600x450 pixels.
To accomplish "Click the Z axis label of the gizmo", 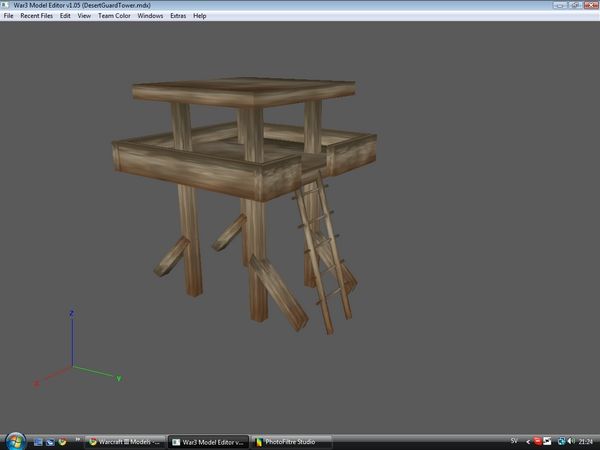I will [72, 314].
